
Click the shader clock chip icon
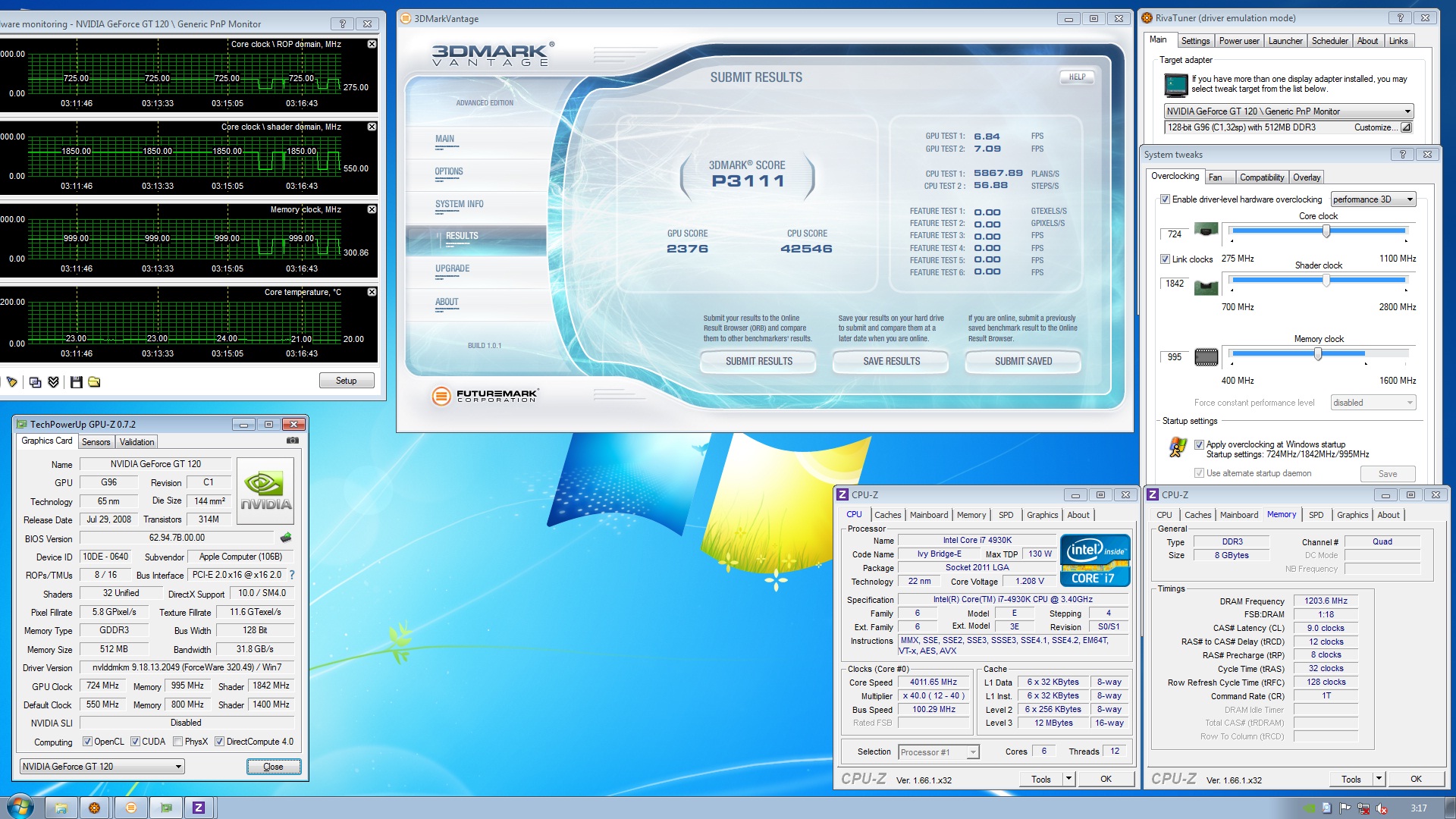pos(1206,287)
